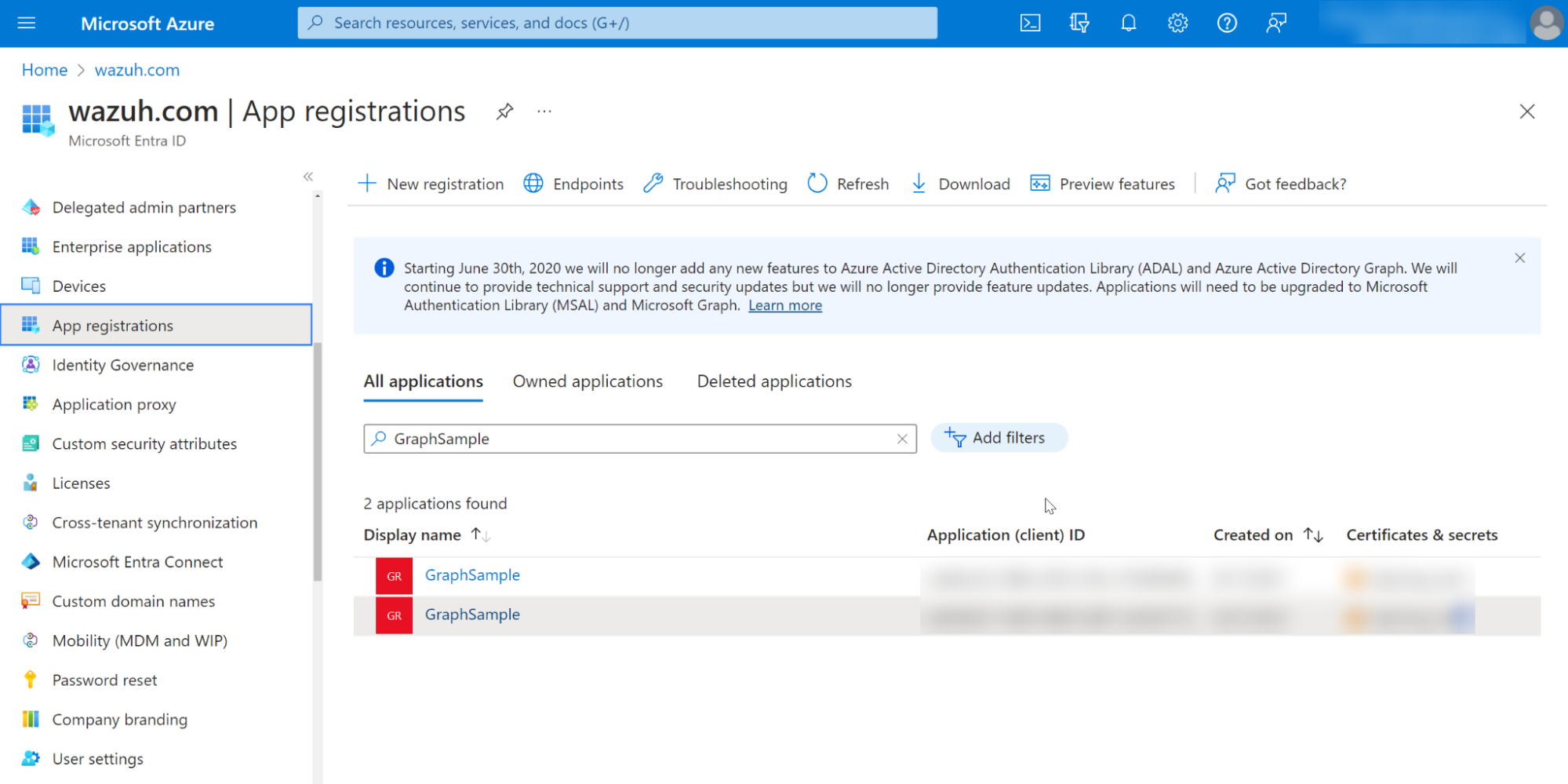1568x784 pixels.
Task: Switch to the Owned applications tab
Action: (588, 381)
